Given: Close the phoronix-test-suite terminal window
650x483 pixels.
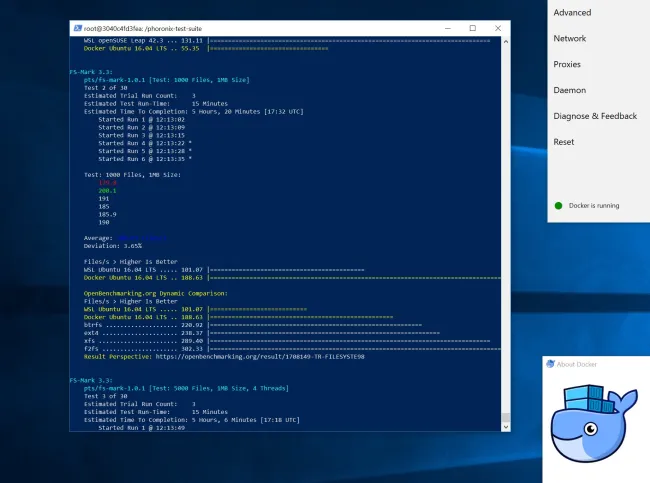Looking at the screenshot, I should [x=498, y=28].
